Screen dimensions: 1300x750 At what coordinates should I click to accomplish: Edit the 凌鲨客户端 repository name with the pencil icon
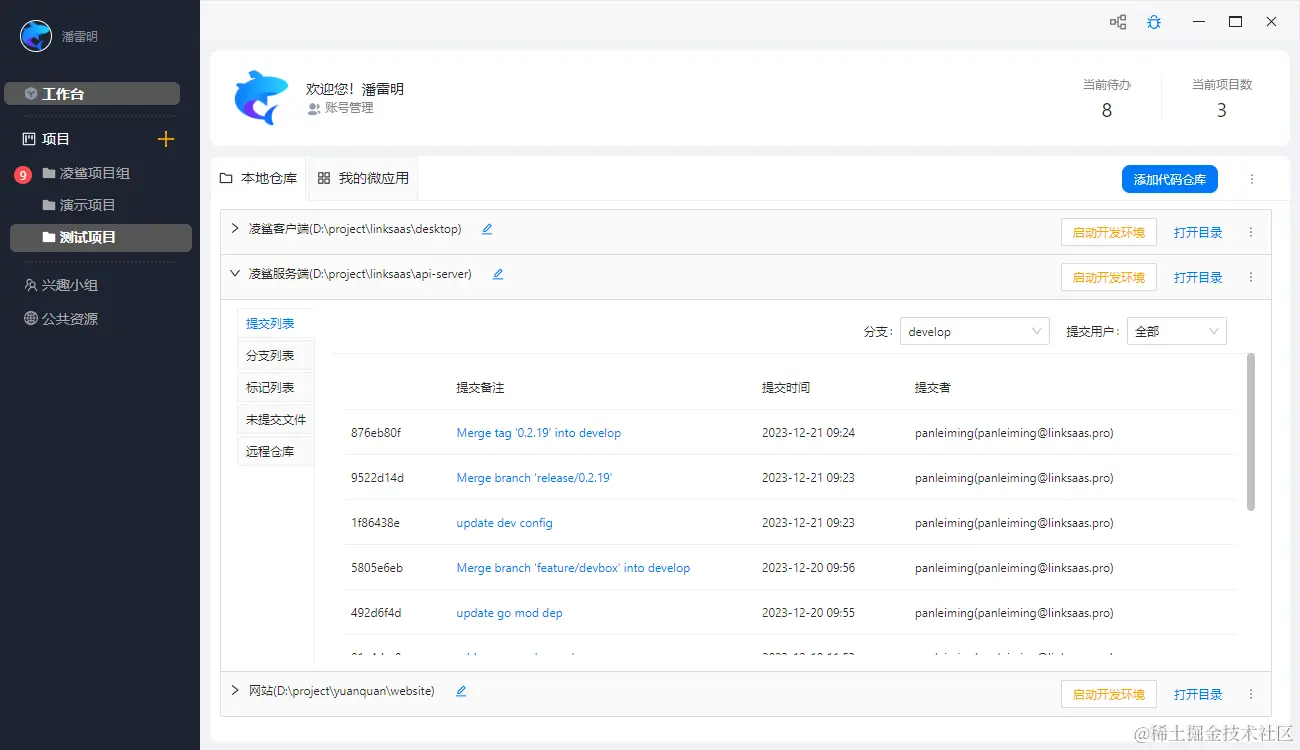click(487, 229)
